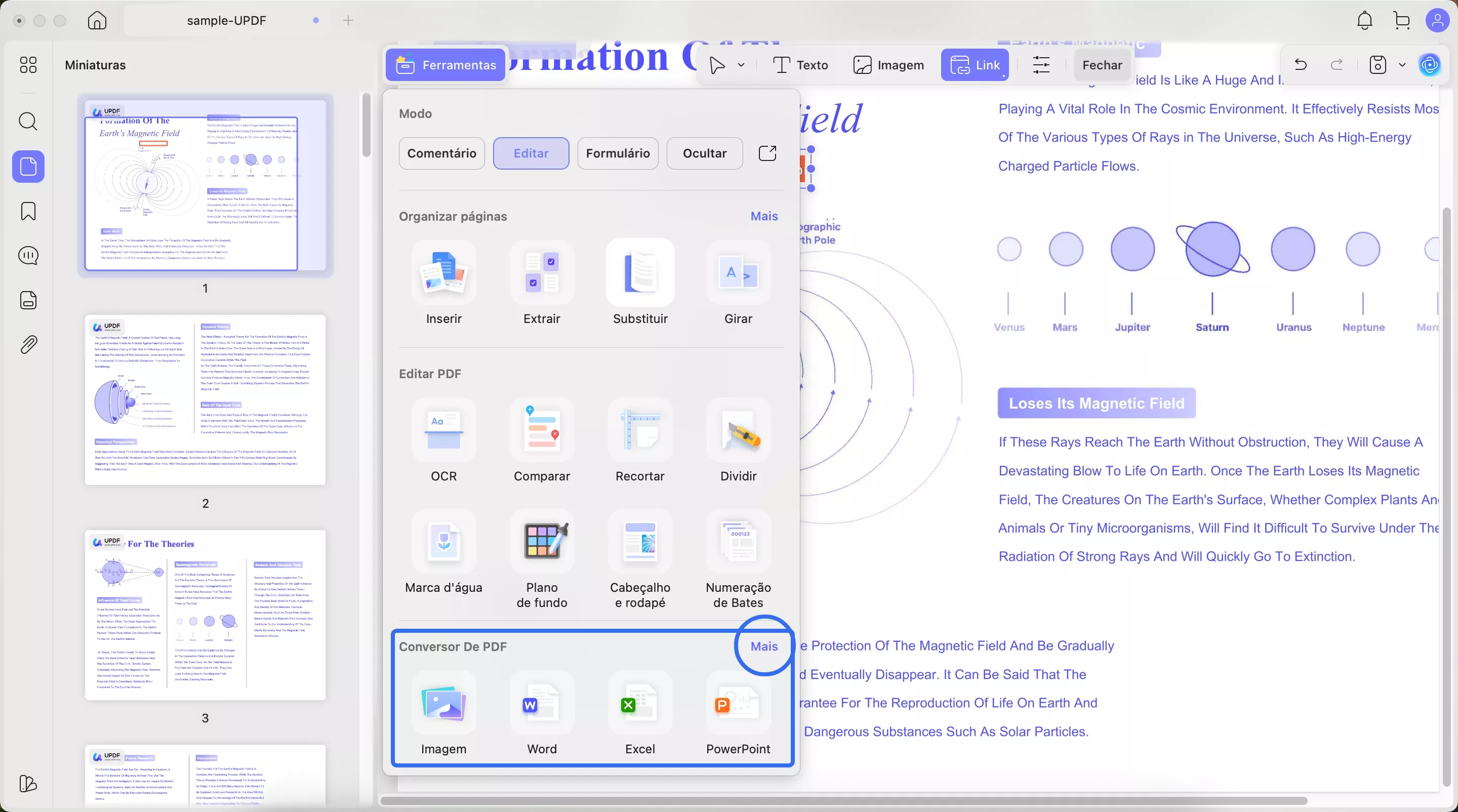Choose Numeração de Bates tool
This screenshot has height=812, width=1458.
tap(738, 542)
